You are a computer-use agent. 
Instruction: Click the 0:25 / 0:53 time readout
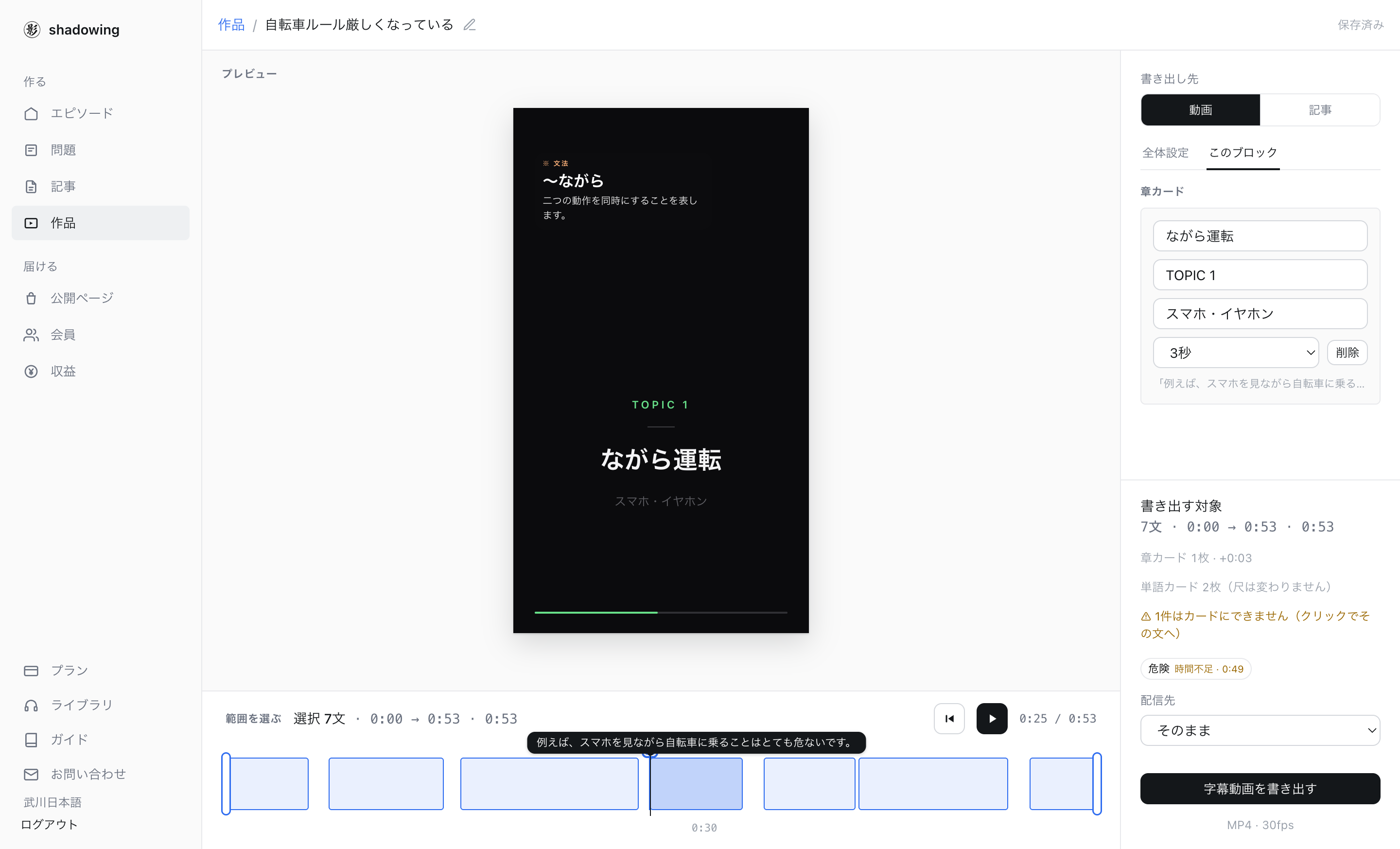[x=1057, y=718]
